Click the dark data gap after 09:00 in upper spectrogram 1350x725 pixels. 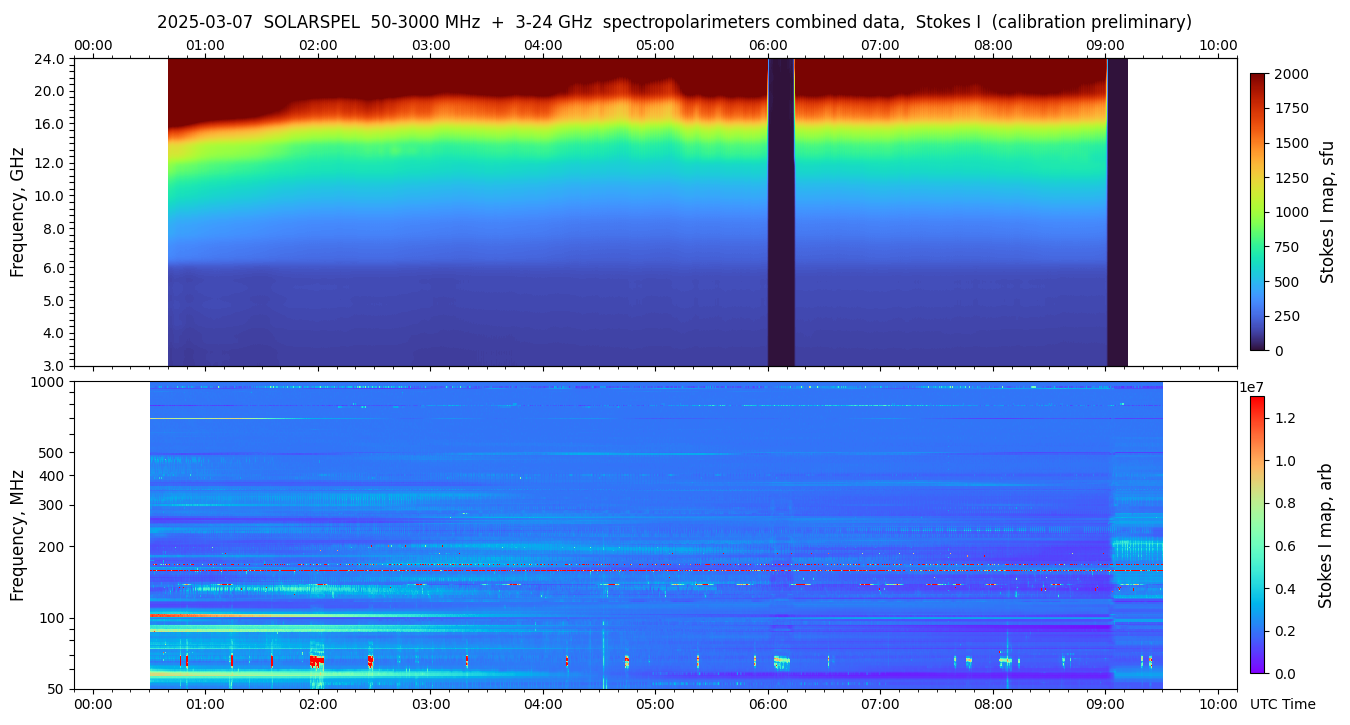(1117, 212)
